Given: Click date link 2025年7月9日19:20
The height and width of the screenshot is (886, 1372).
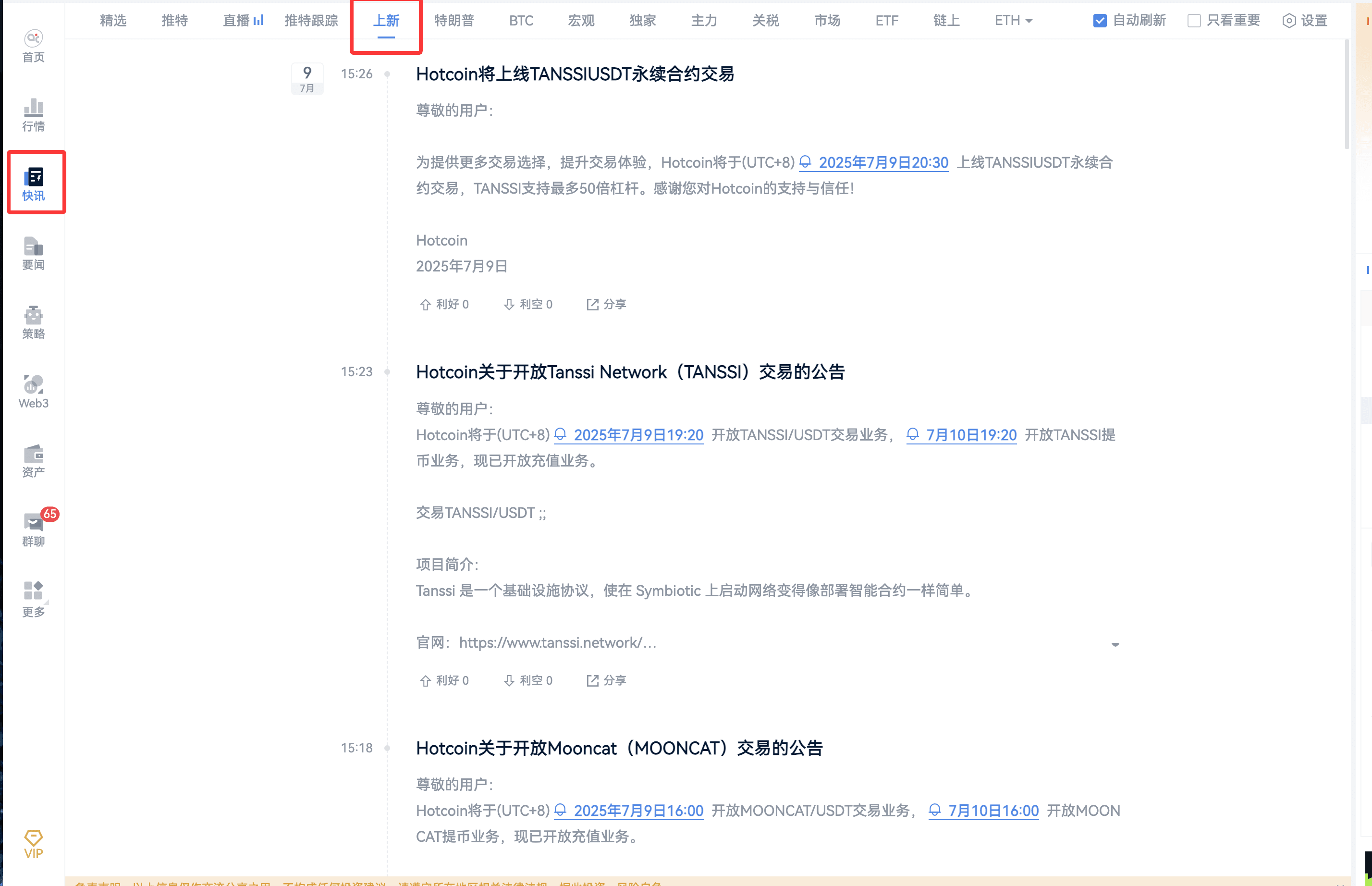Looking at the screenshot, I should tap(638, 435).
